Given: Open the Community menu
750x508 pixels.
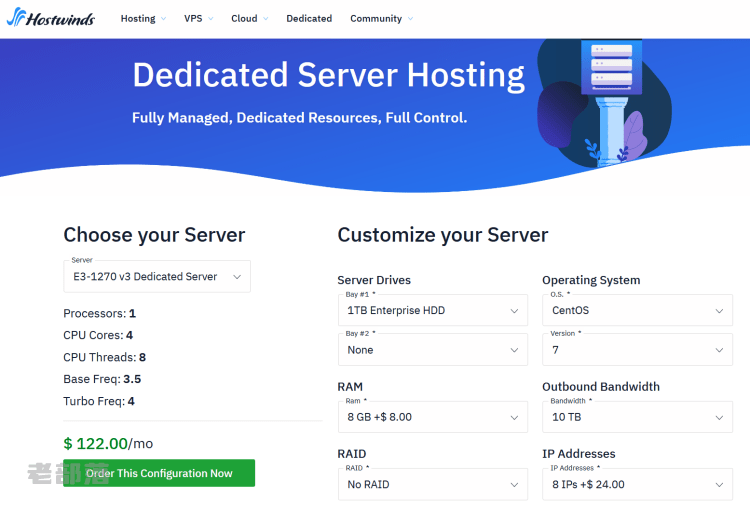Looking at the screenshot, I should pos(376,19).
